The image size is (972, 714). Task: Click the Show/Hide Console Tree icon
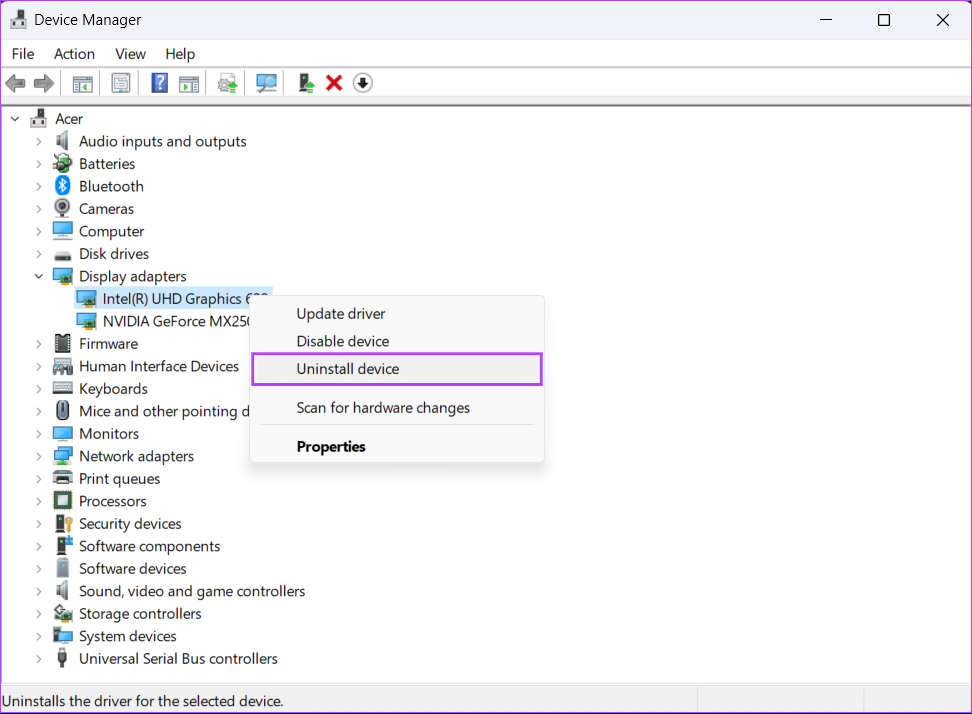point(82,84)
